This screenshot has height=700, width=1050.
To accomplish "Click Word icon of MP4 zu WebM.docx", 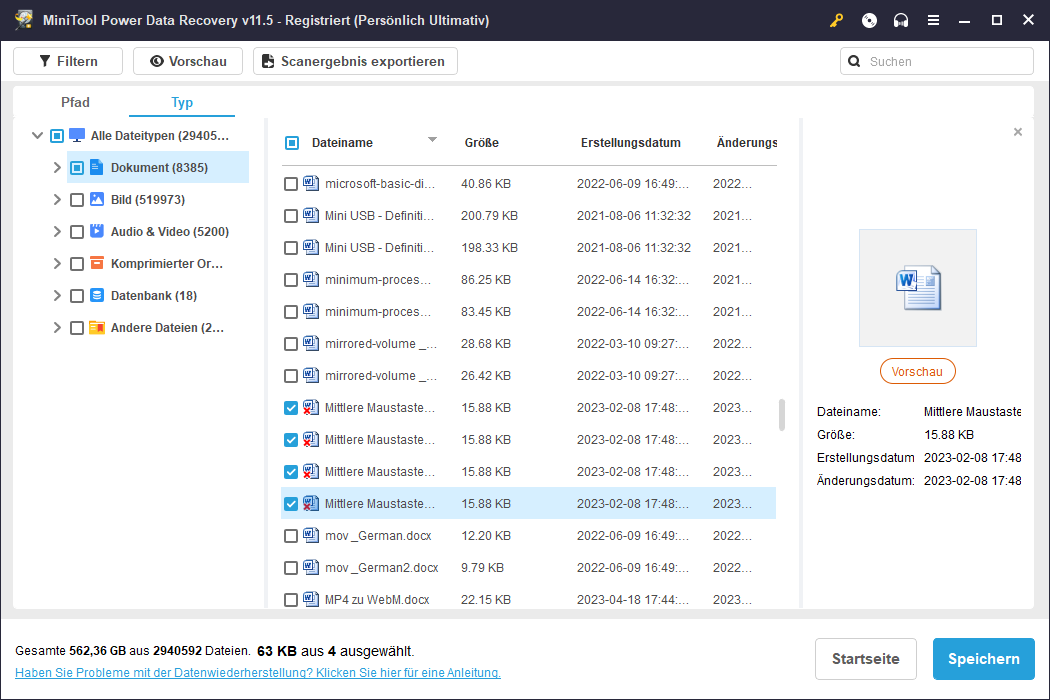I will pyautogui.click(x=311, y=599).
